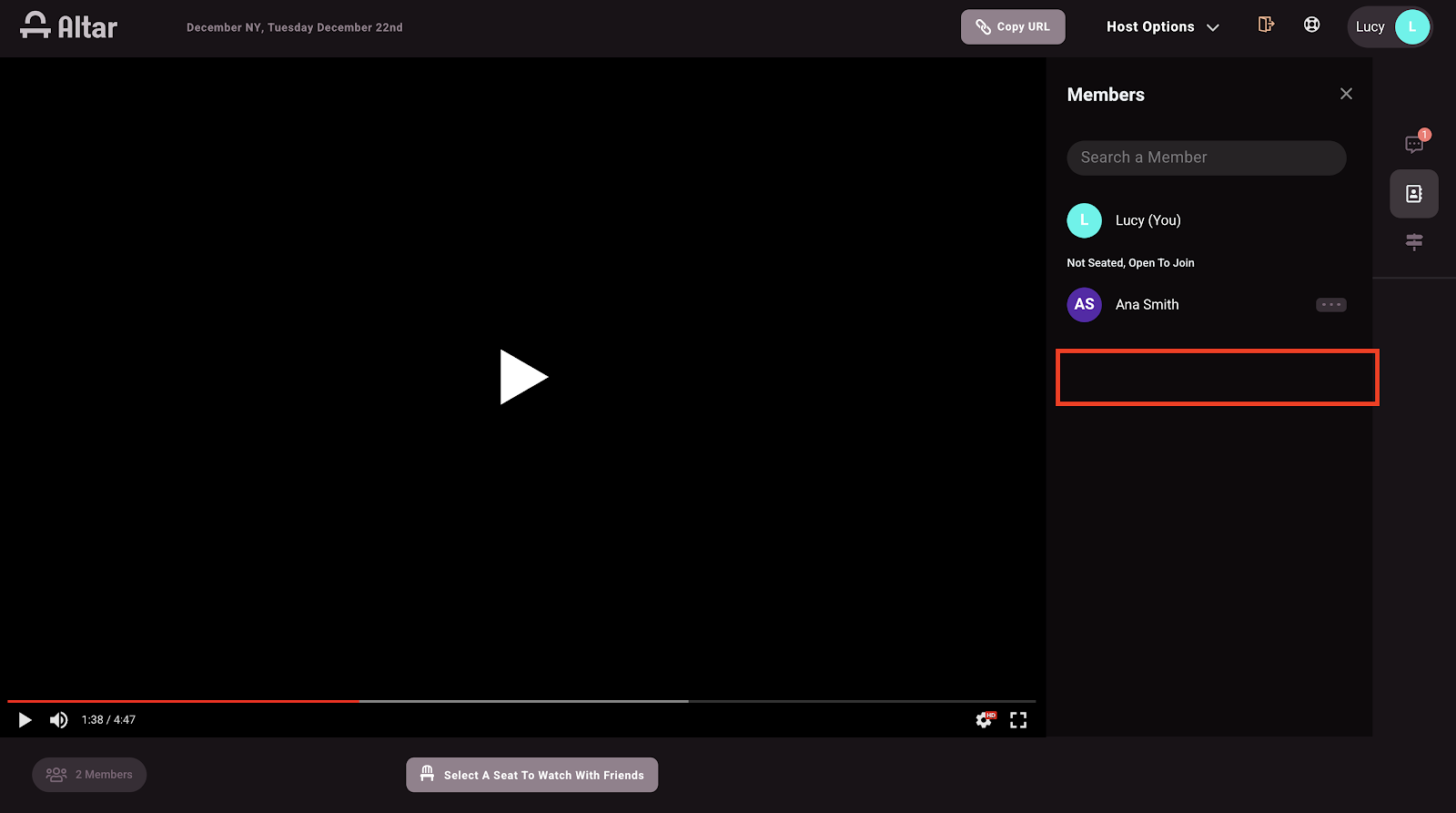Click the signpost sidebar icon

[1414, 242]
